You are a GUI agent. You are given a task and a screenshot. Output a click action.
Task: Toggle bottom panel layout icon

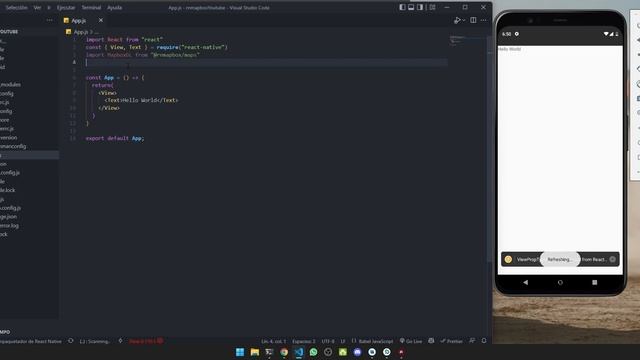[x=411, y=7]
